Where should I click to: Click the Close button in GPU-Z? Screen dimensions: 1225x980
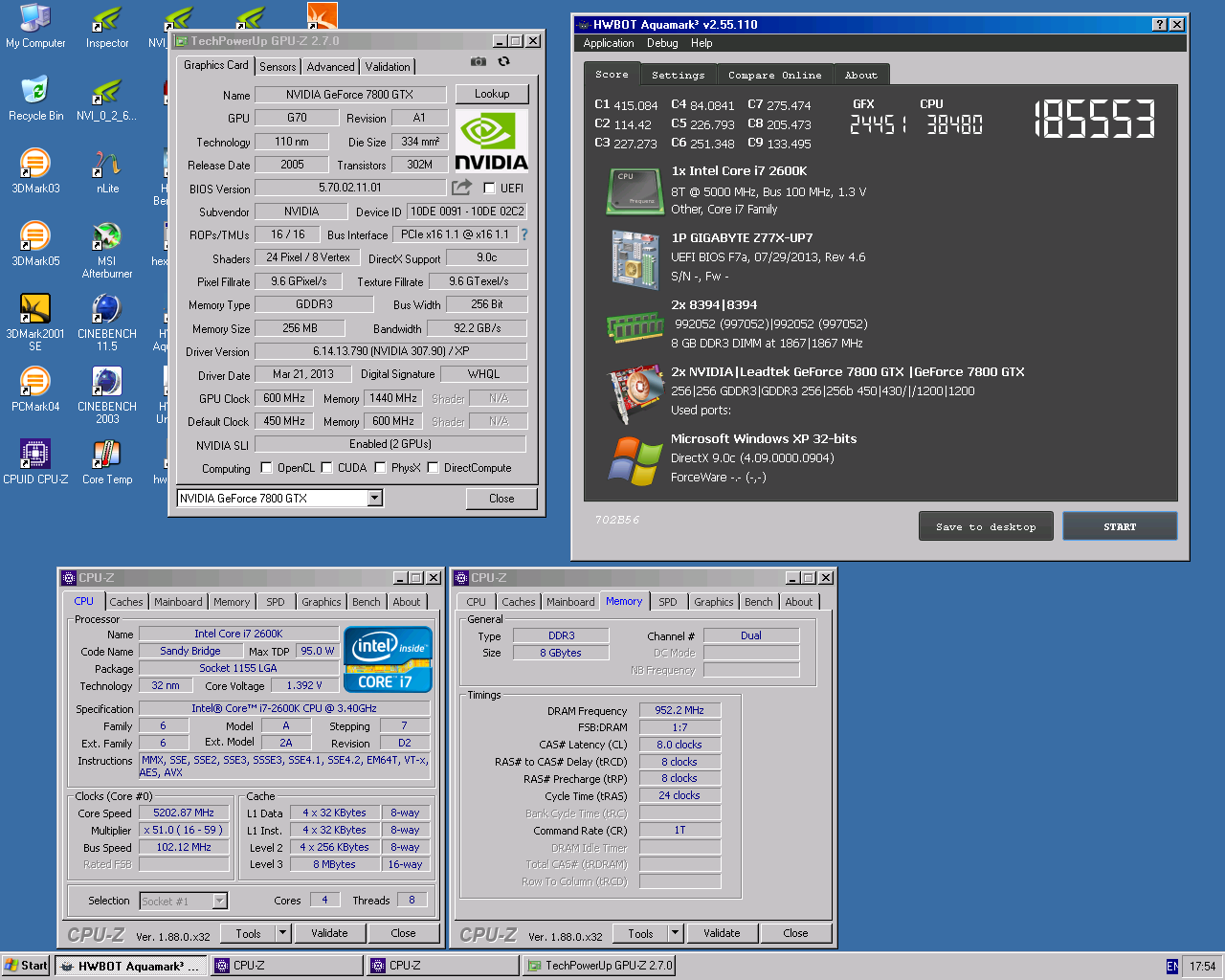tap(501, 499)
